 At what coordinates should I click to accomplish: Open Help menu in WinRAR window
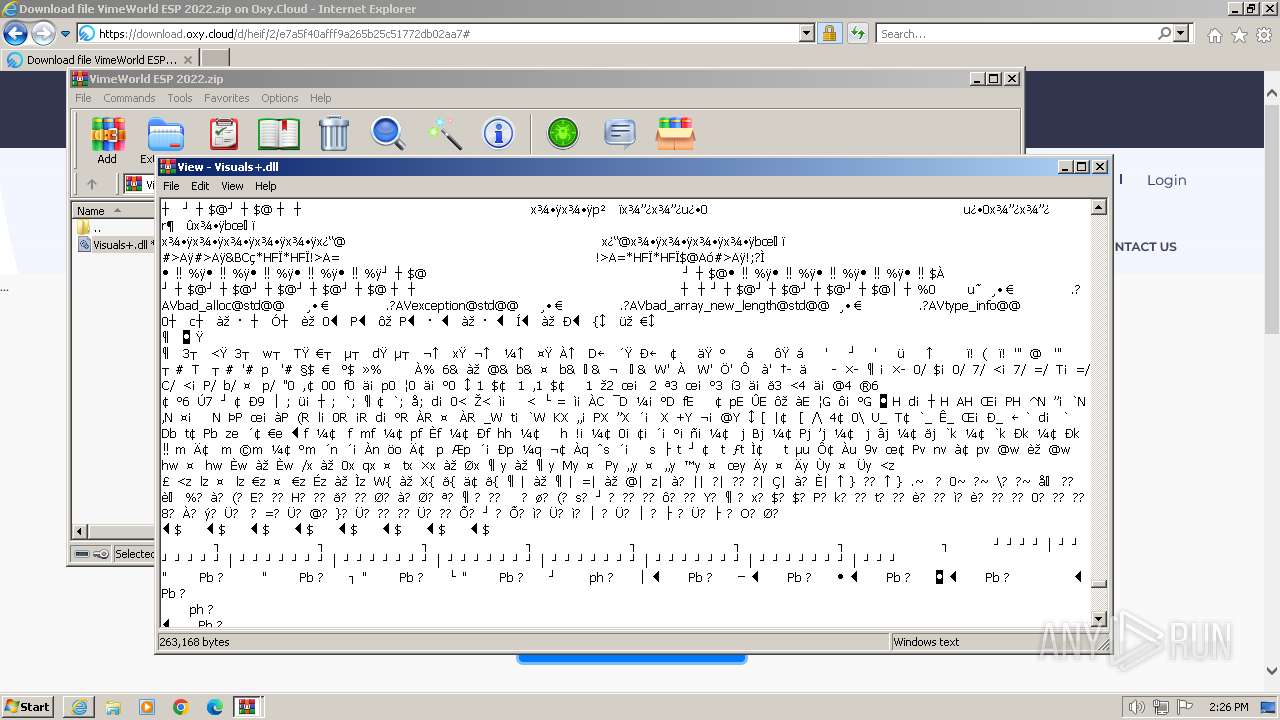[x=320, y=98]
